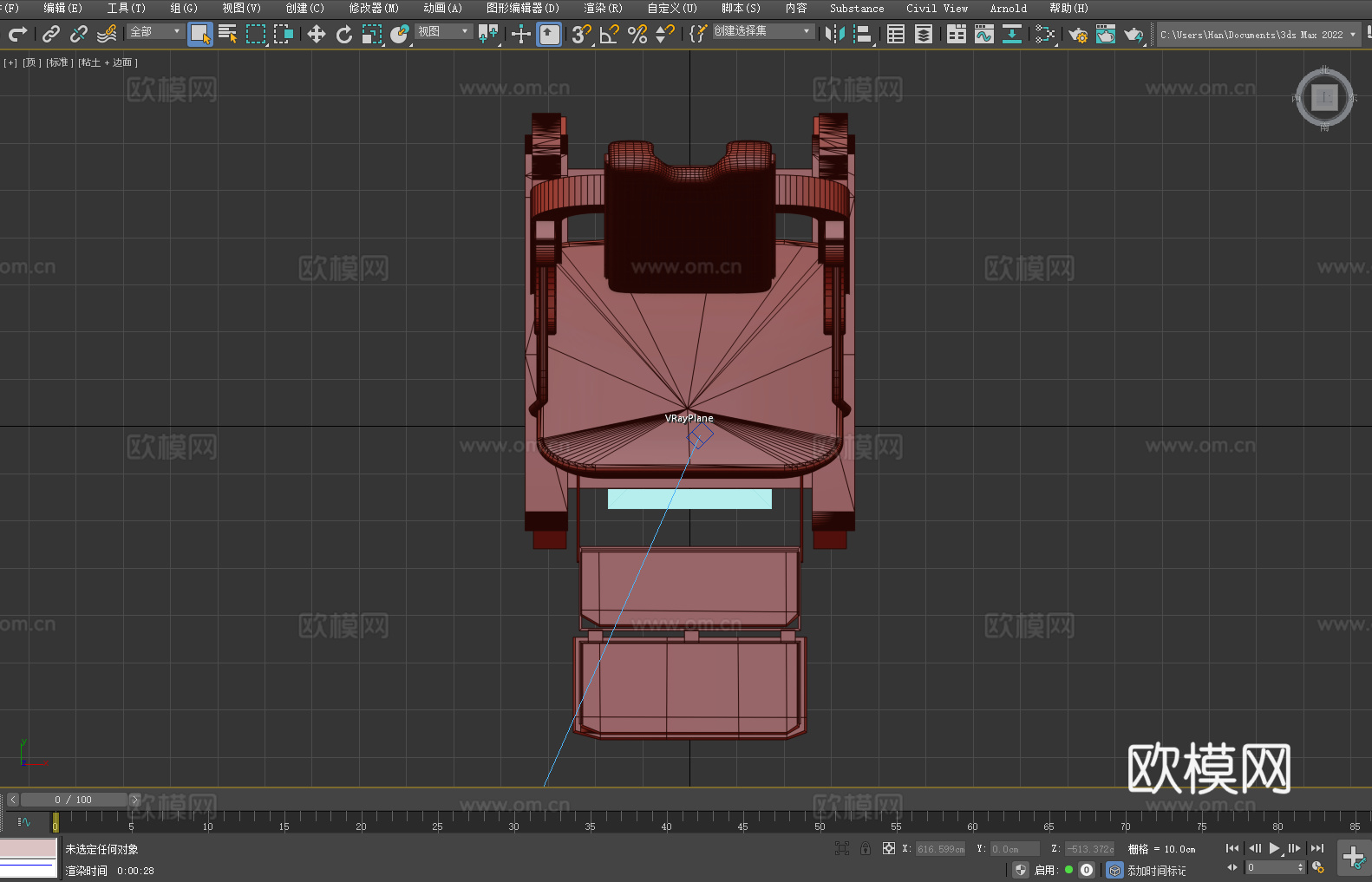Activate Select and Scale tool
Screen dimensions: 1372x882
(x=372, y=34)
